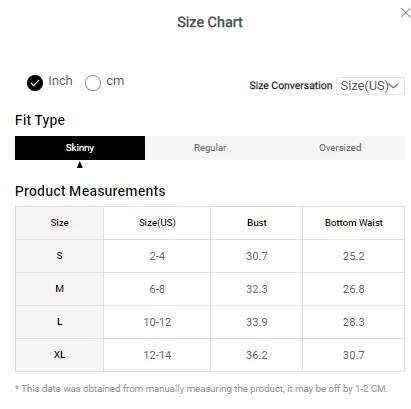This screenshot has height=409, width=411.
Task: Switch measurements to cm
Action: click(x=93, y=83)
